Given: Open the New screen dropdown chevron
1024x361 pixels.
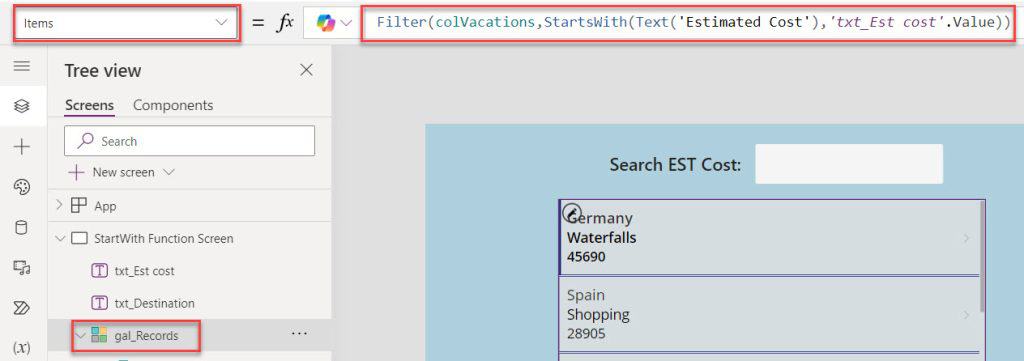Looking at the screenshot, I should coord(169,172).
